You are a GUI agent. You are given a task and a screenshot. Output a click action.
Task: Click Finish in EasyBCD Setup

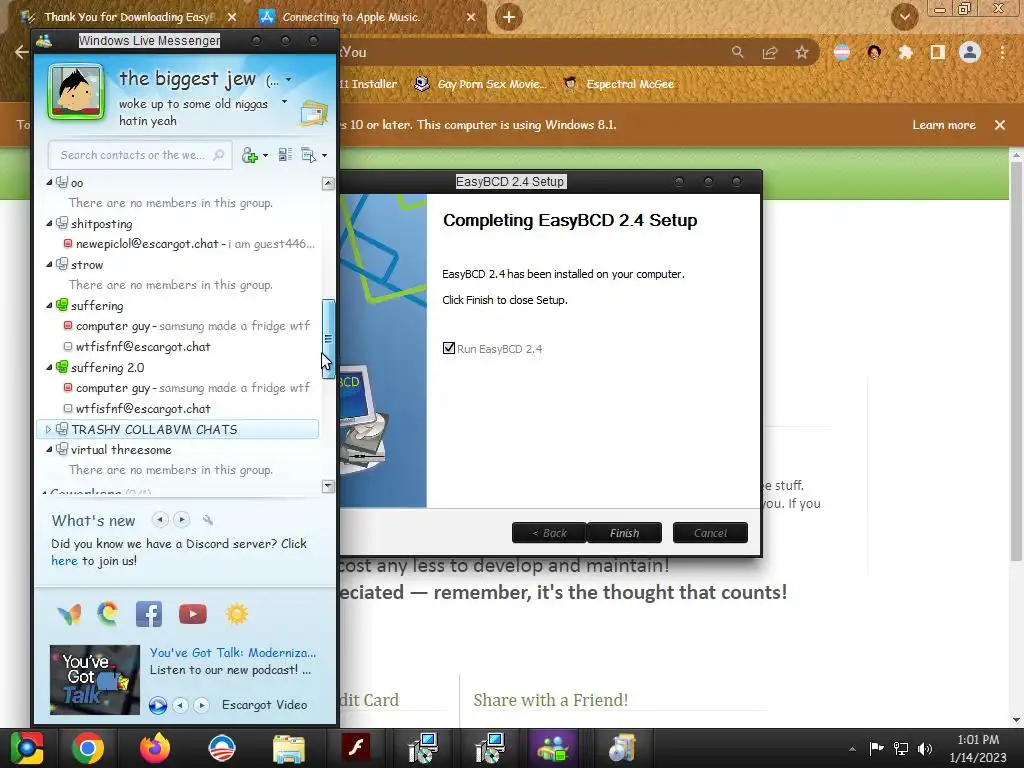624,533
